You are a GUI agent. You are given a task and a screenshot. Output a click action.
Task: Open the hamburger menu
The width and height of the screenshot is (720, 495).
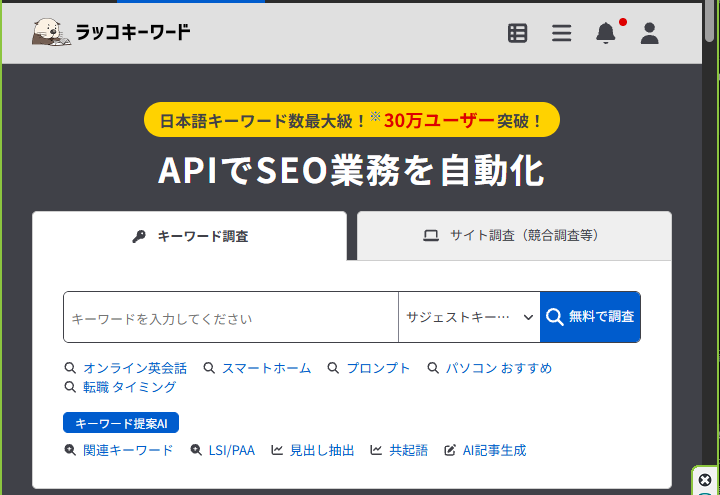[562, 33]
